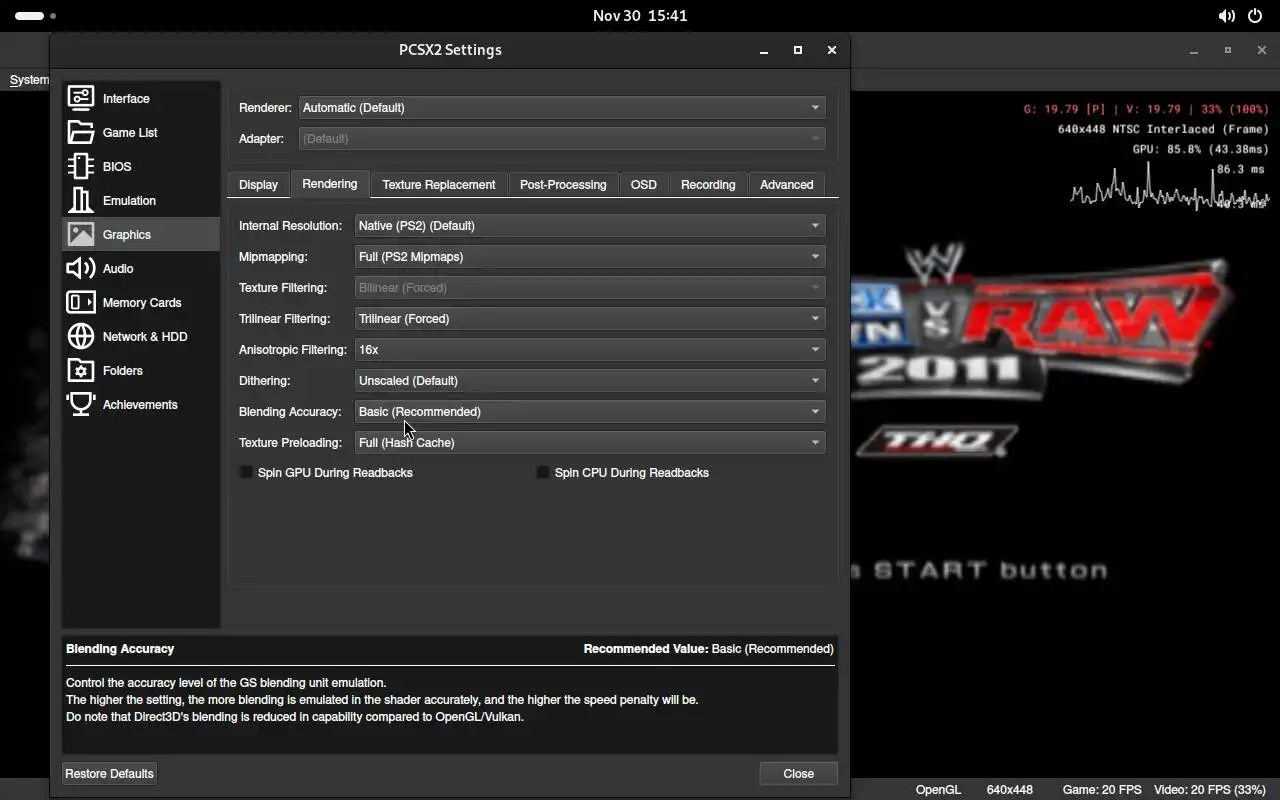This screenshot has height=800, width=1280.
Task: Open the OSD tab
Action: pyautogui.click(x=644, y=184)
